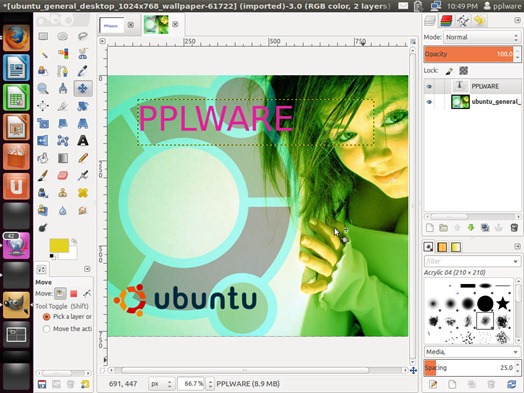Viewport: 524px width, 393px height.
Task: Select the Pencil tool
Action: (83, 158)
